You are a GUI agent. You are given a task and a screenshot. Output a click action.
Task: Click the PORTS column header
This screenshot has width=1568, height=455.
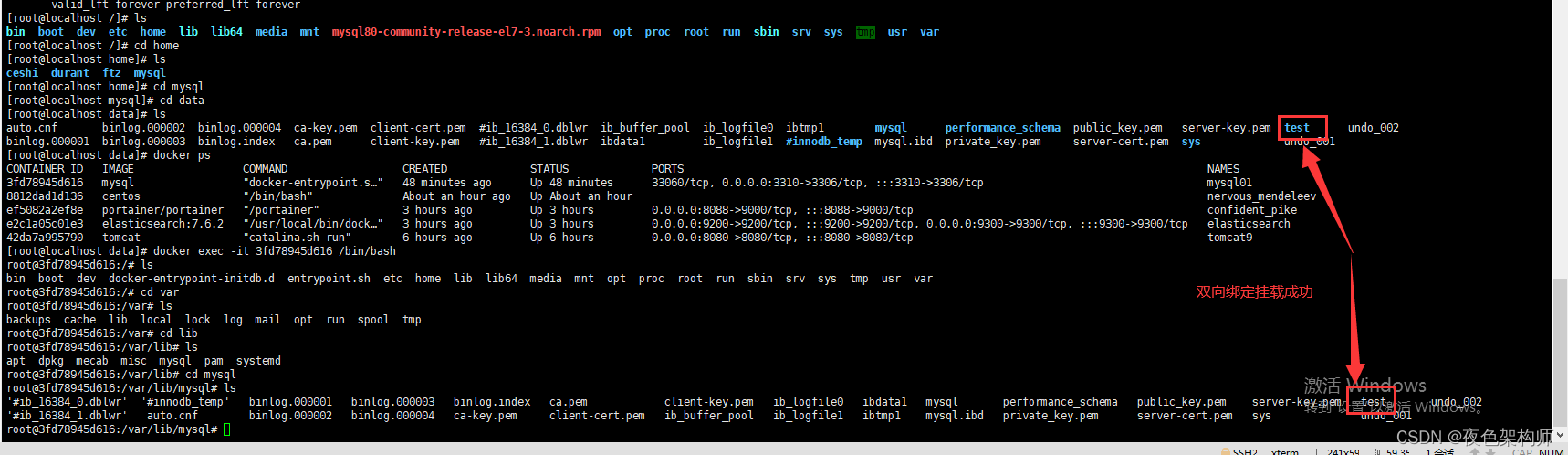click(667, 169)
